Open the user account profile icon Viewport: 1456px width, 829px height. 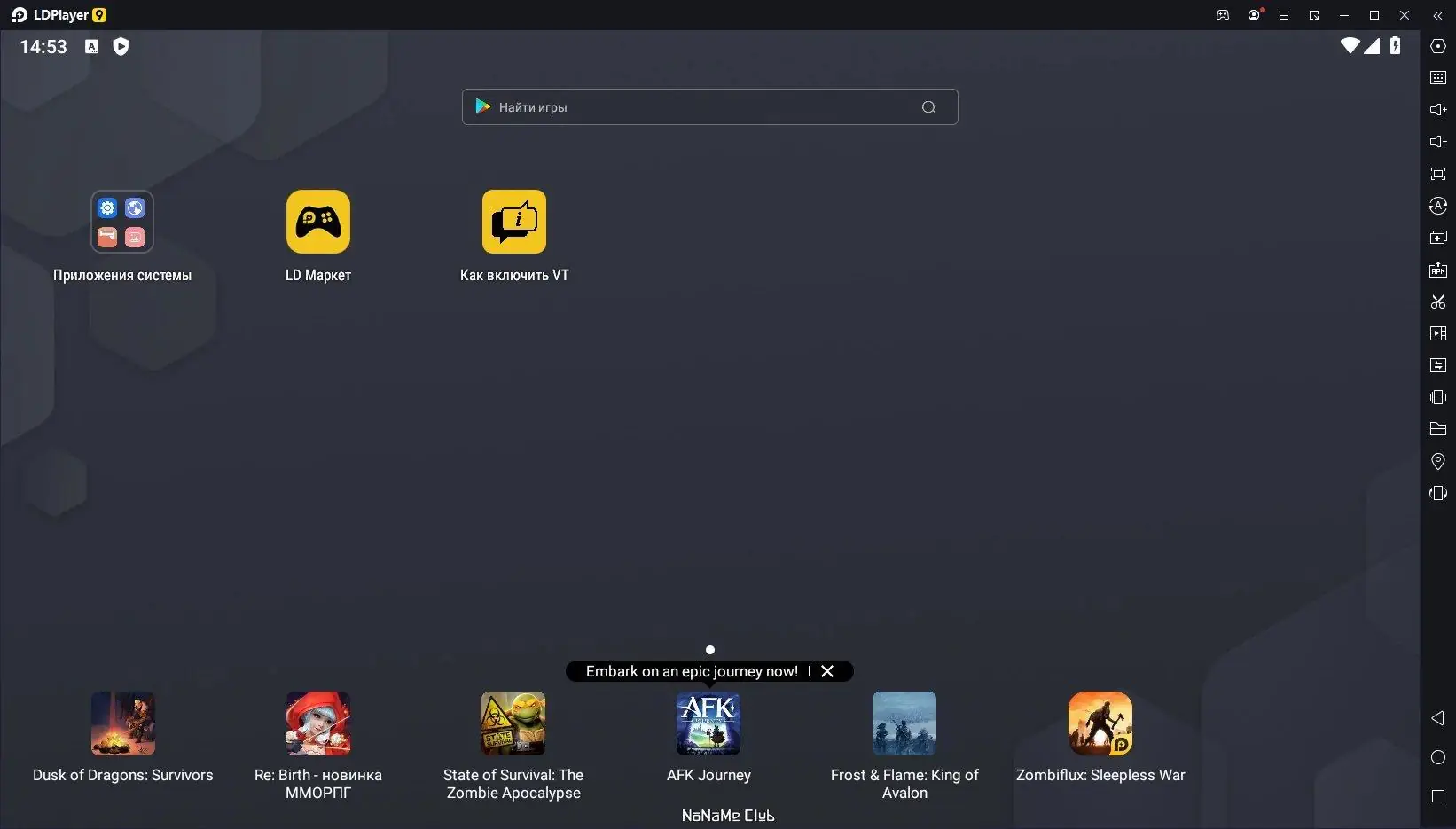click(x=1254, y=15)
